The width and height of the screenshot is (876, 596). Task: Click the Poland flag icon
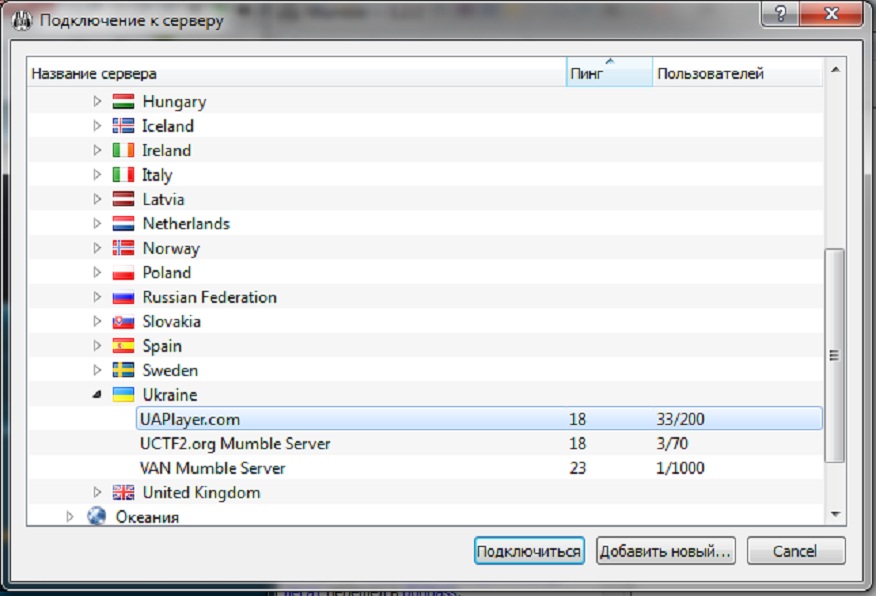pyautogui.click(x=123, y=273)
